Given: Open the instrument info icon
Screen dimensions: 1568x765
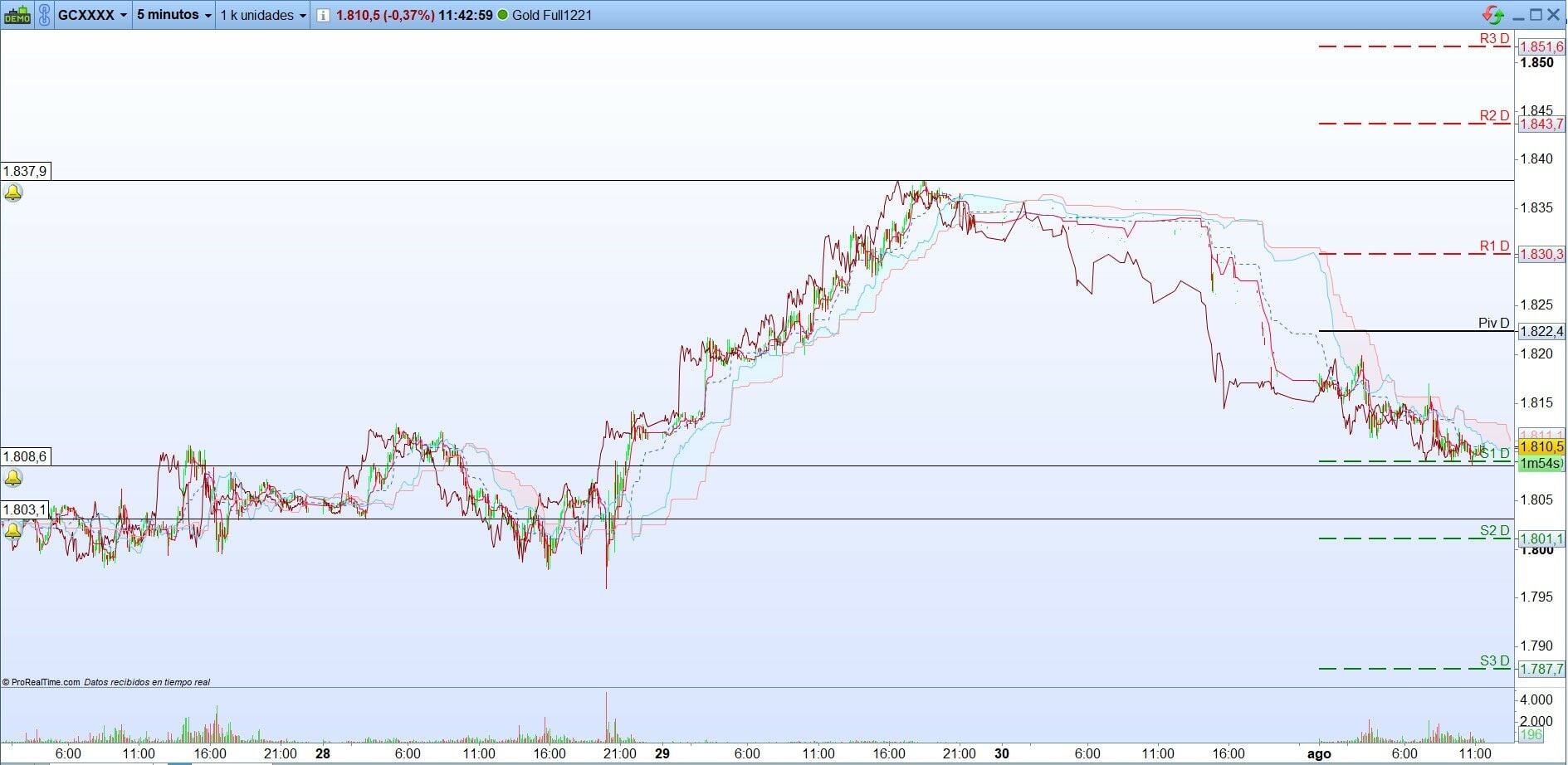Looking at the screenshot, I should pyautogui.click(x=323, y=15).
